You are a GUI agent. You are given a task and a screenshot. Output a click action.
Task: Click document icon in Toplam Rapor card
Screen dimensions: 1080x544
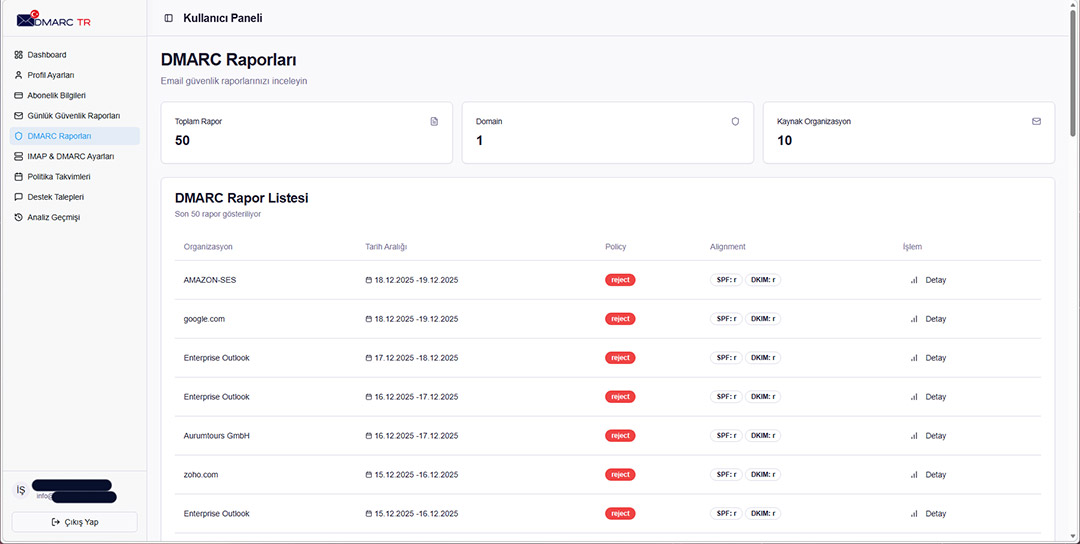[434, 121]
